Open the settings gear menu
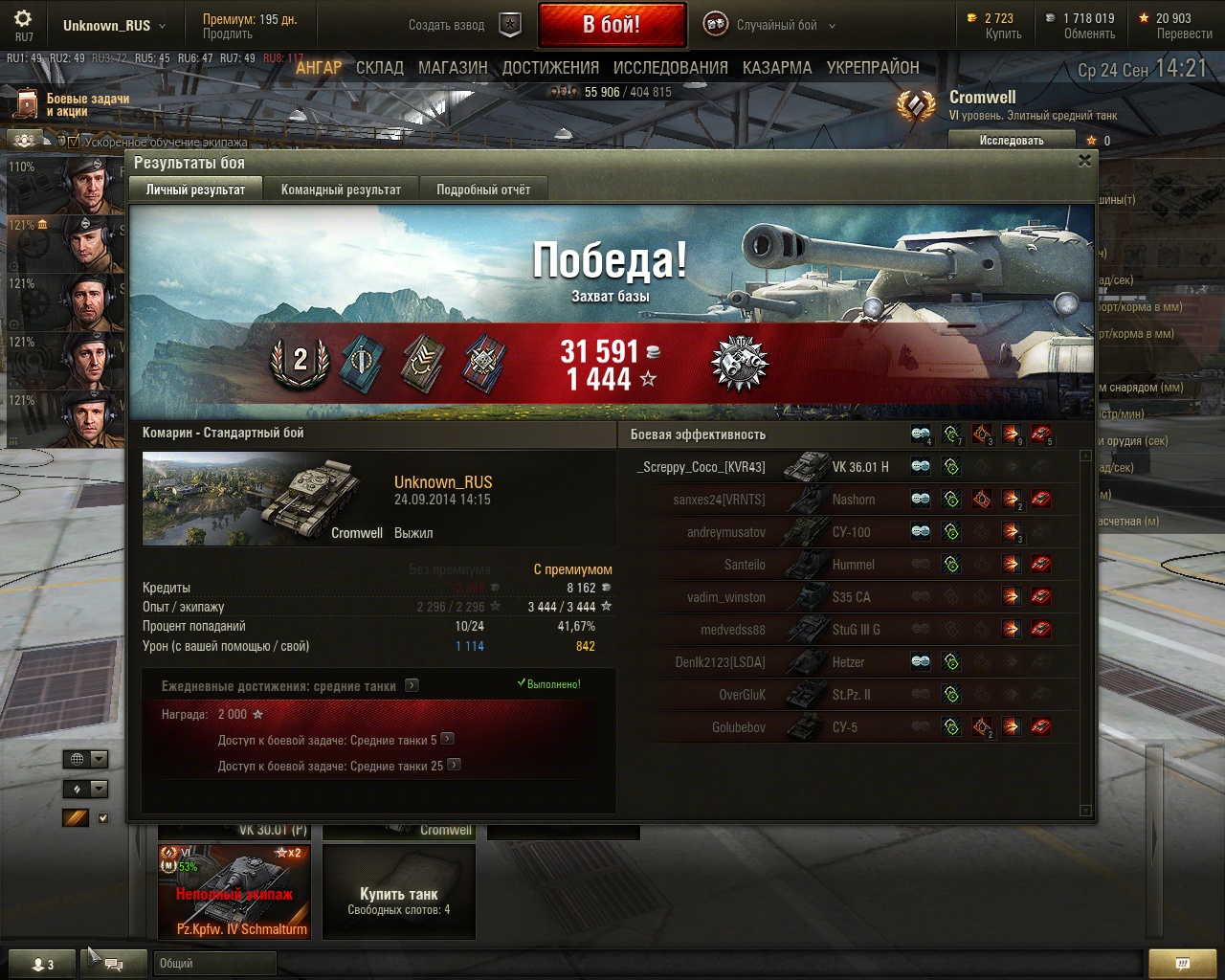1225x980 pixels. tap(23, 19)
